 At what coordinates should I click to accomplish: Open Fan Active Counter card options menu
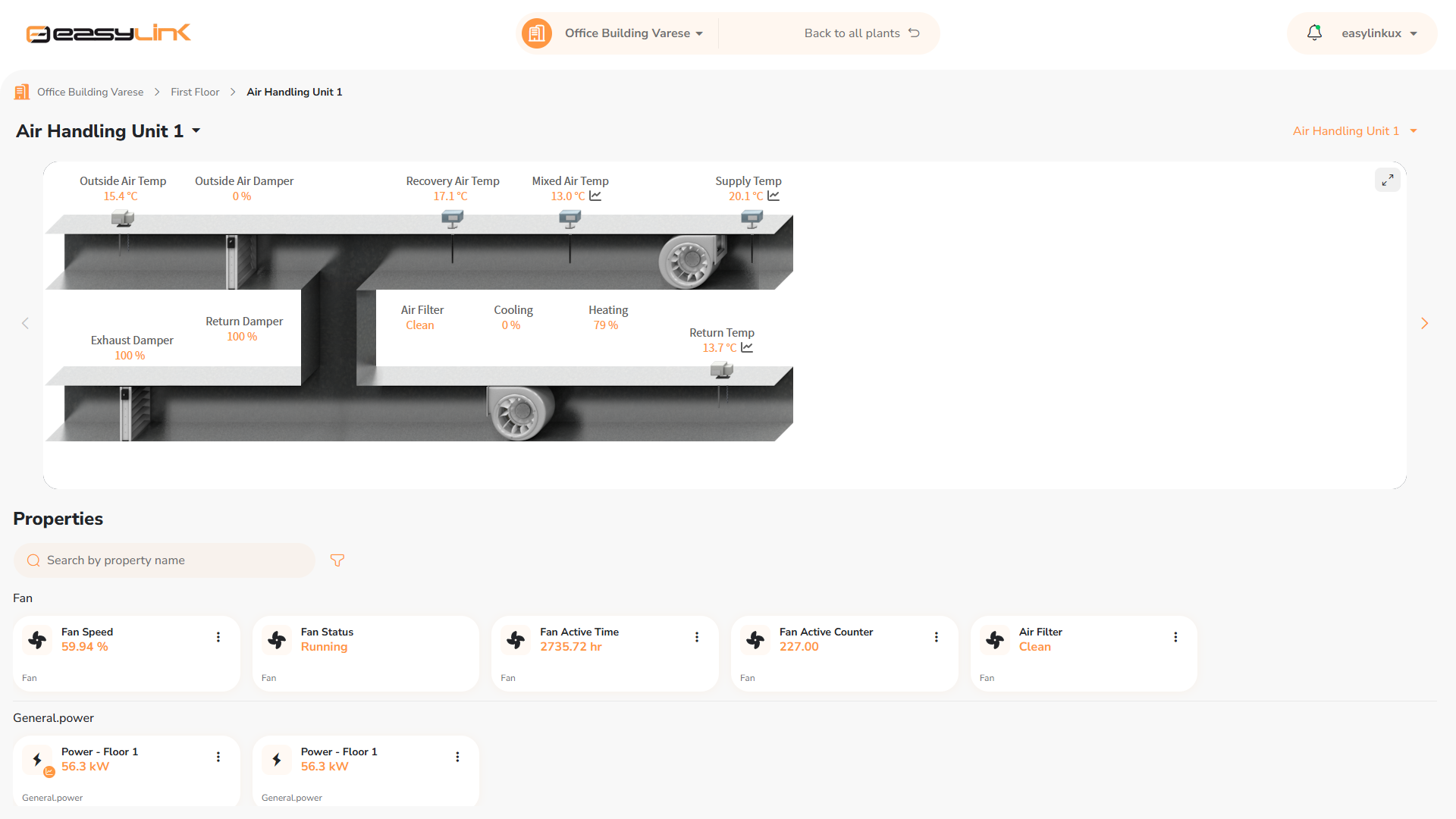coord(937,637)
